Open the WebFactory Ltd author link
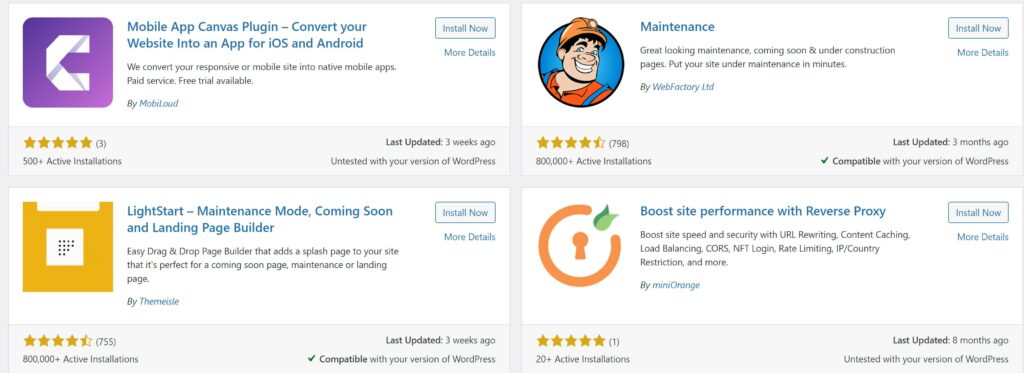This screenshot has width=1024, height=373. coord(683,86)
